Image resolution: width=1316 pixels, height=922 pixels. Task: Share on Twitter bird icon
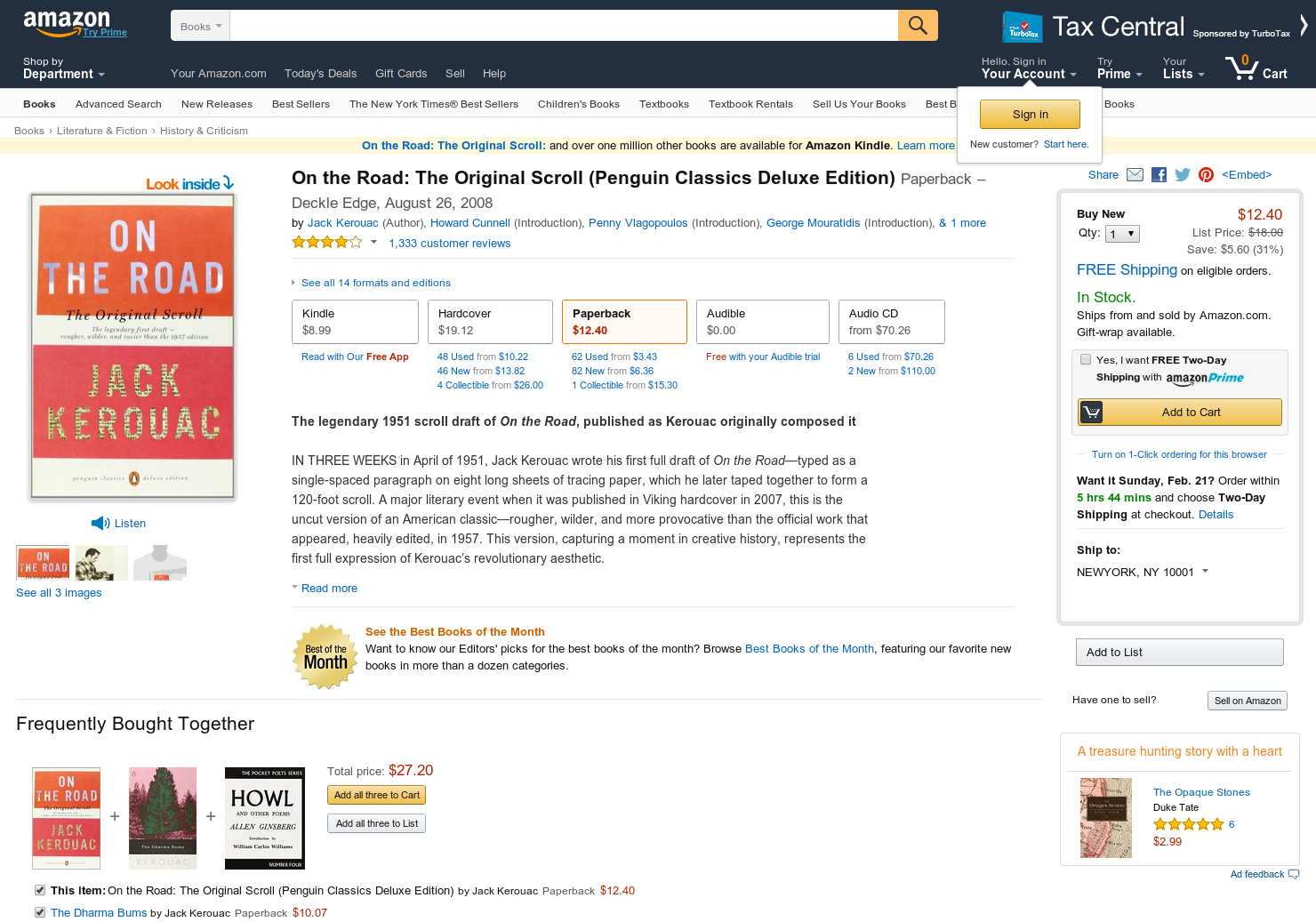(x=1183, y=175)
